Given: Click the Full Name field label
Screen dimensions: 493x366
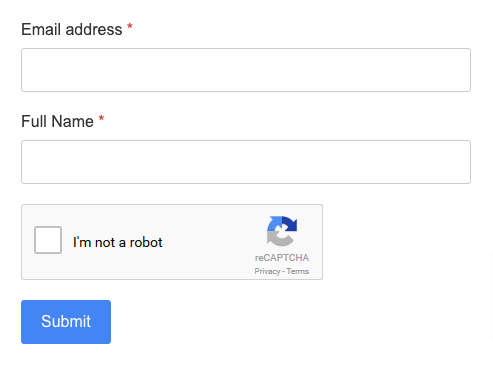Looking at the screenshot, I should (x=57, y=121).
